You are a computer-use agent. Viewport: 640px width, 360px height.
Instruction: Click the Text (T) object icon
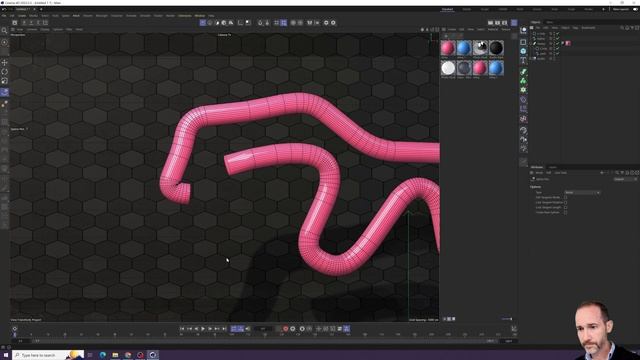[x=523, y=60]
